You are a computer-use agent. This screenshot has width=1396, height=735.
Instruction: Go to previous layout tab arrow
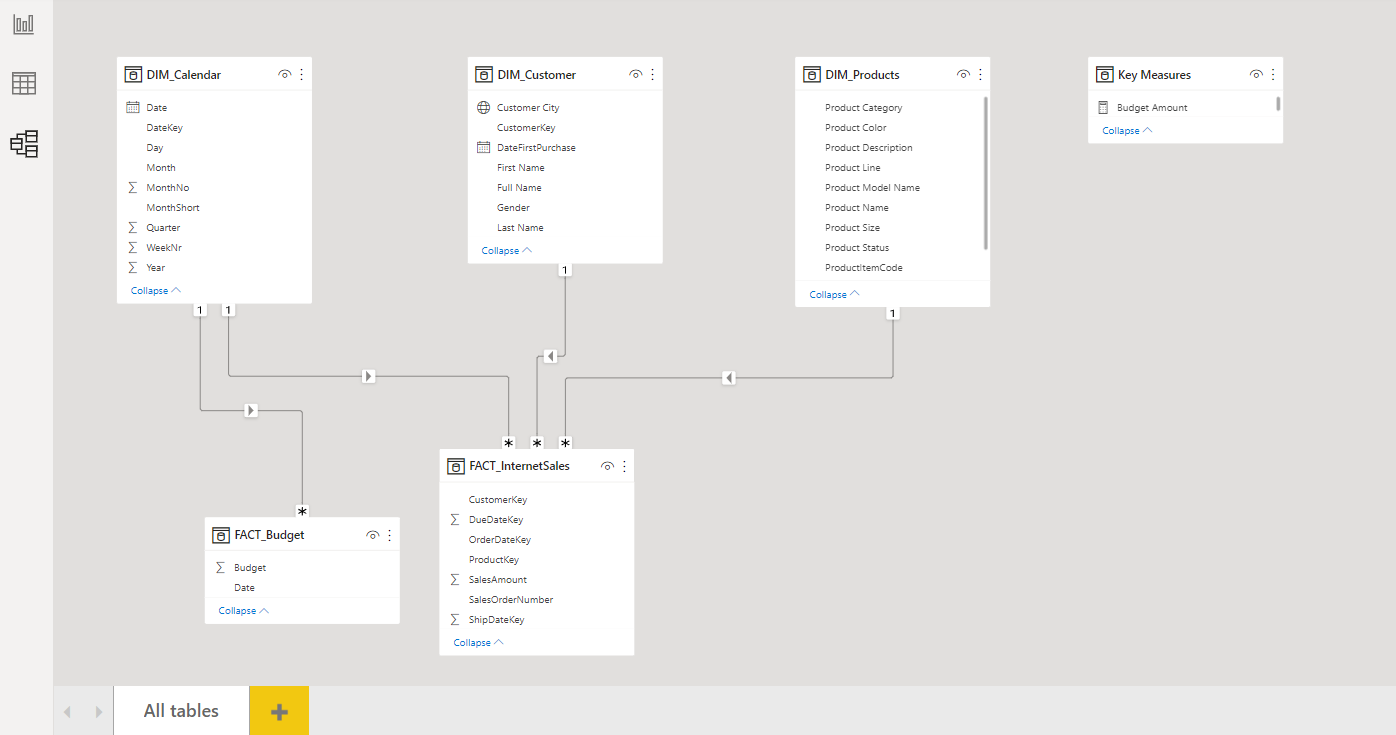68,712
